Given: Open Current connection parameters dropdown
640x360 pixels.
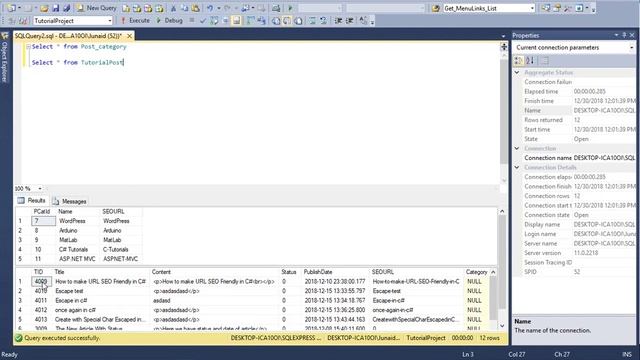Looking at the screenshot, I should [x=631, y=48].
